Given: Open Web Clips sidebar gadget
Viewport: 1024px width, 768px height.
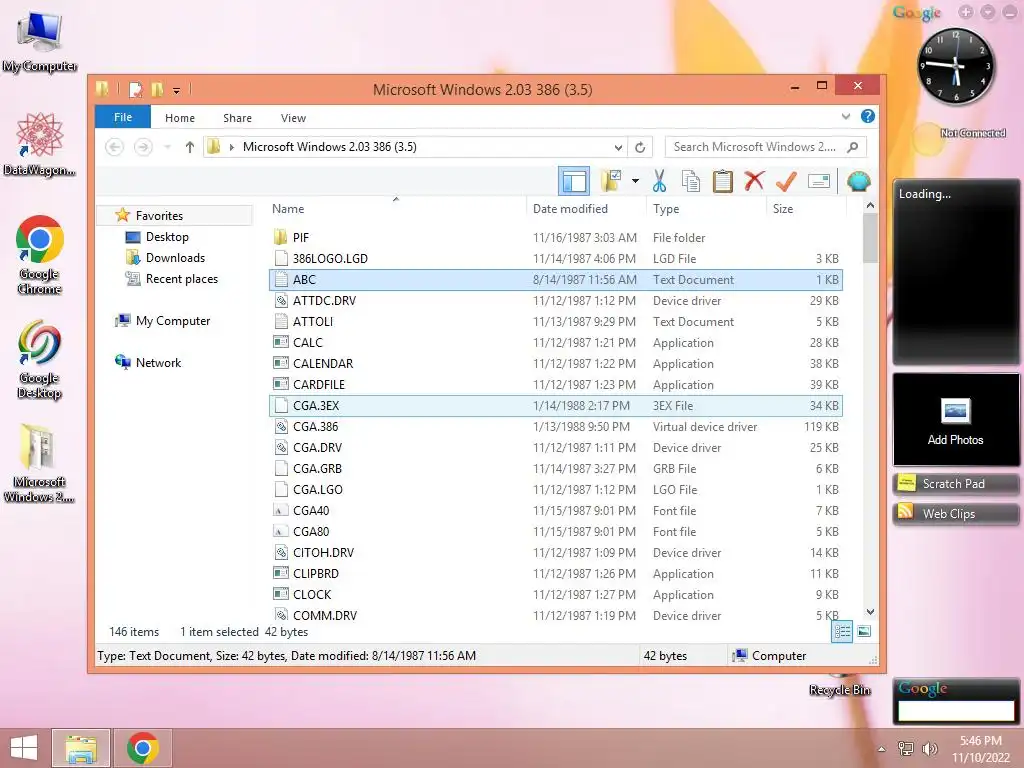Looking at the screenshot, I should (x=955, y=513).
